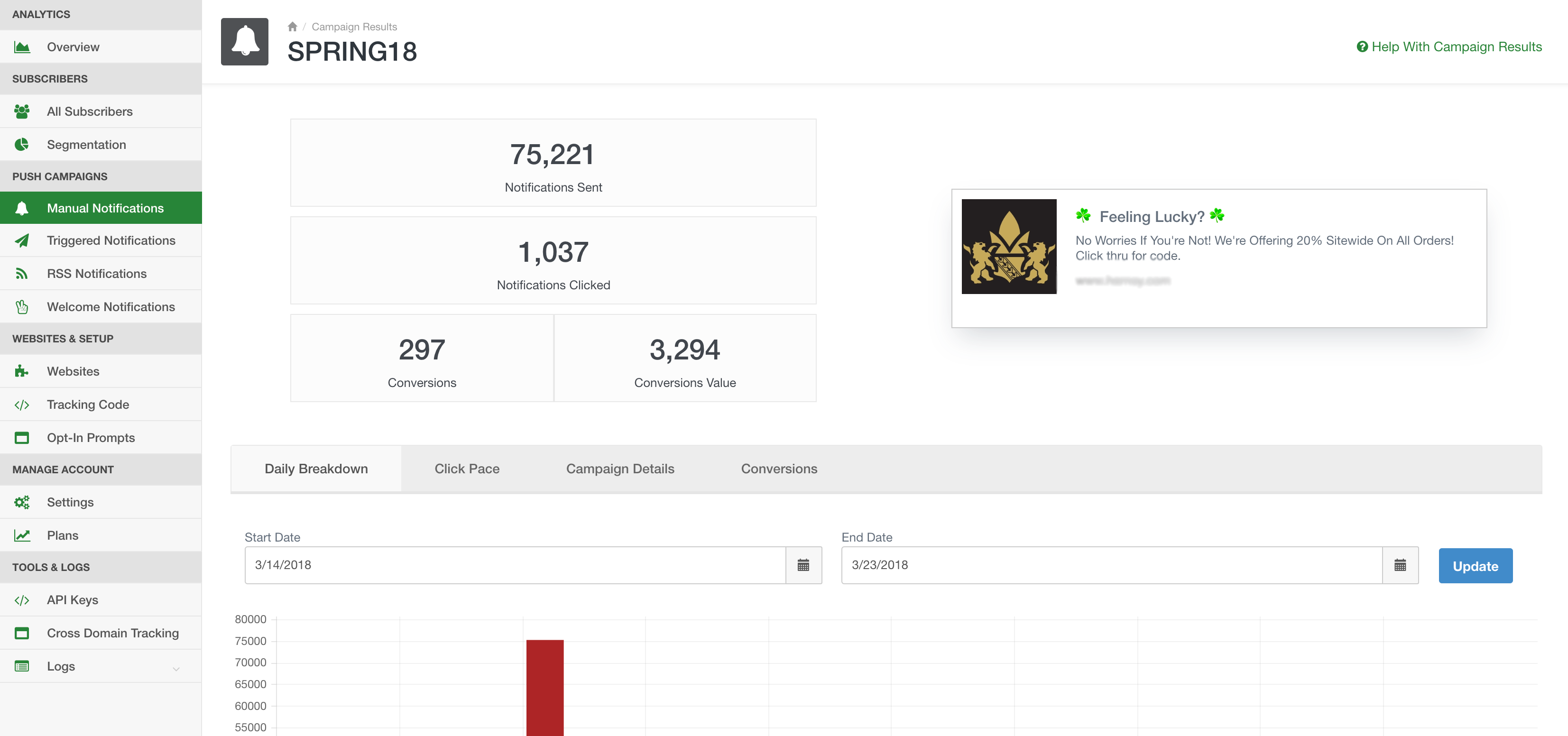1568x736 pixels.
Task: Click the Manual Notifications bell icon
Action: pyautogui.click(x=22, y=208)
